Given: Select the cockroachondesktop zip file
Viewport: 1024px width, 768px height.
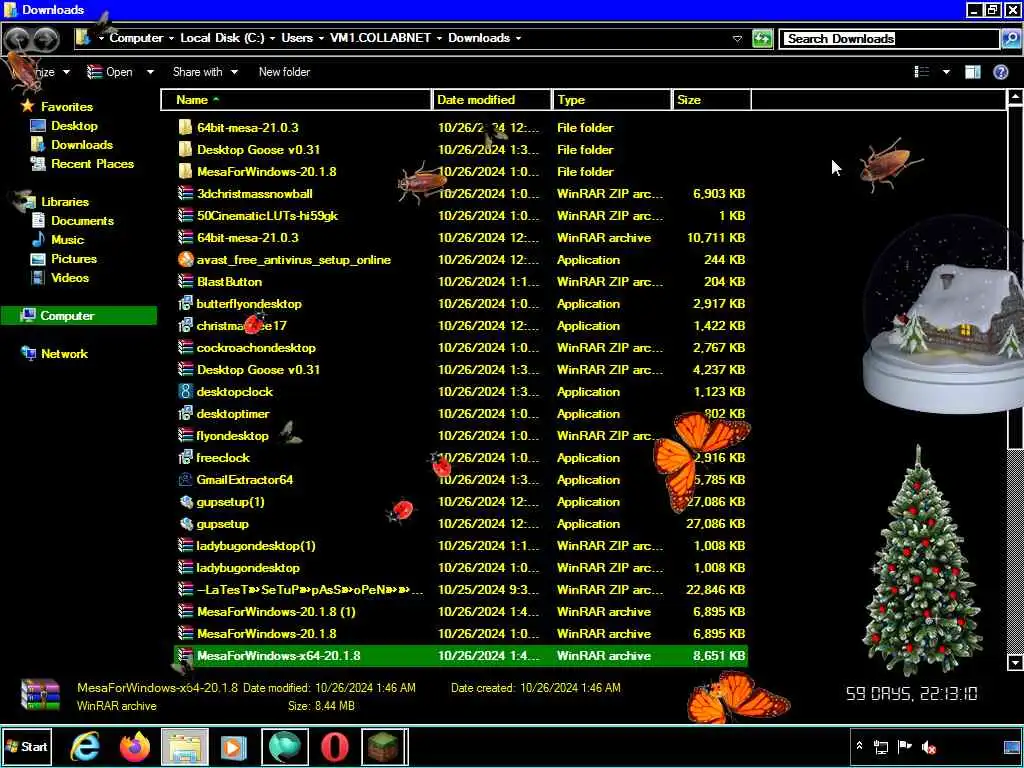Looking at the screenshot, I should [x=256, y=347].
